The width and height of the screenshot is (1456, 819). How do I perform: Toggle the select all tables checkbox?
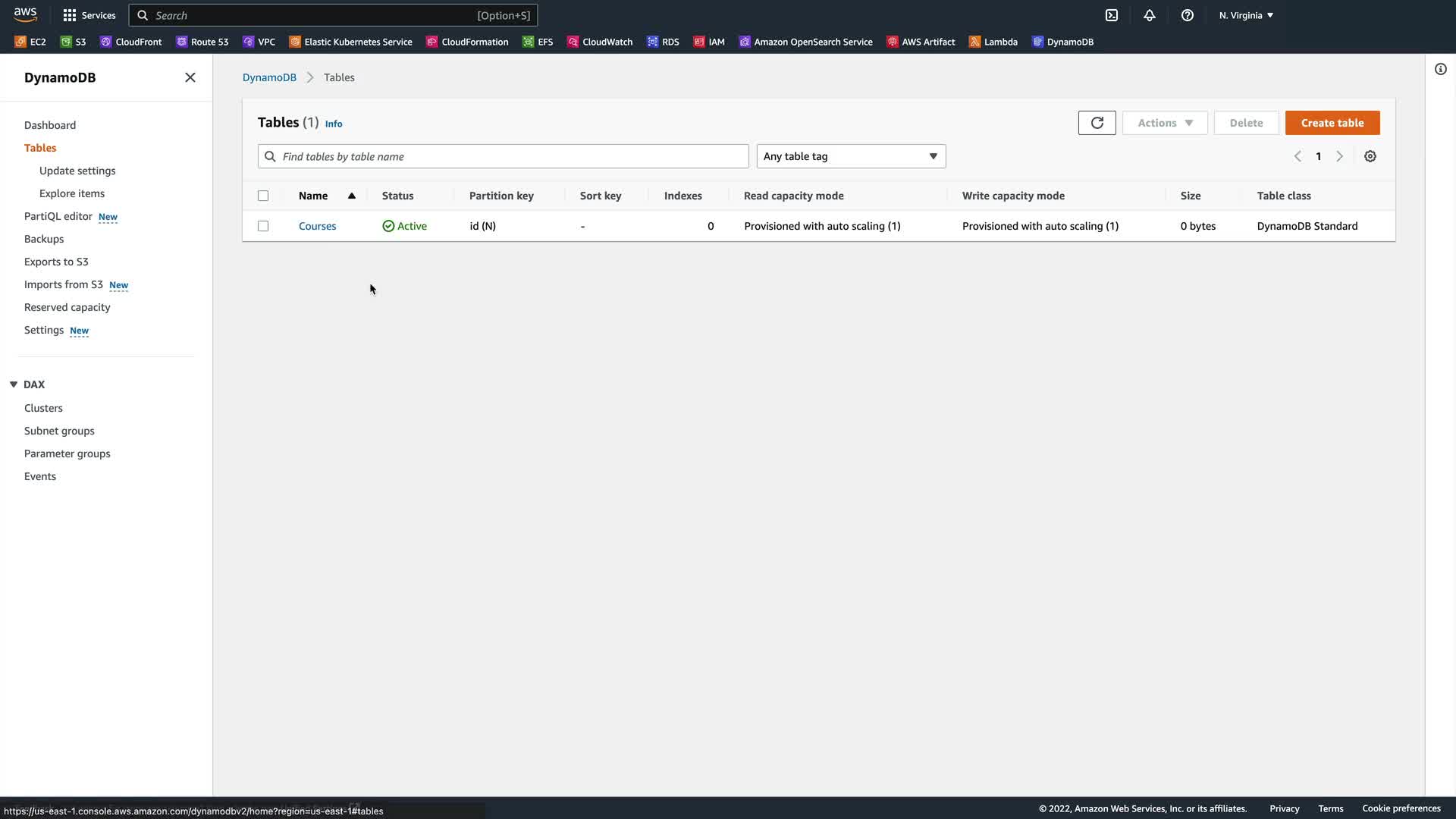[x=263, y=196]
